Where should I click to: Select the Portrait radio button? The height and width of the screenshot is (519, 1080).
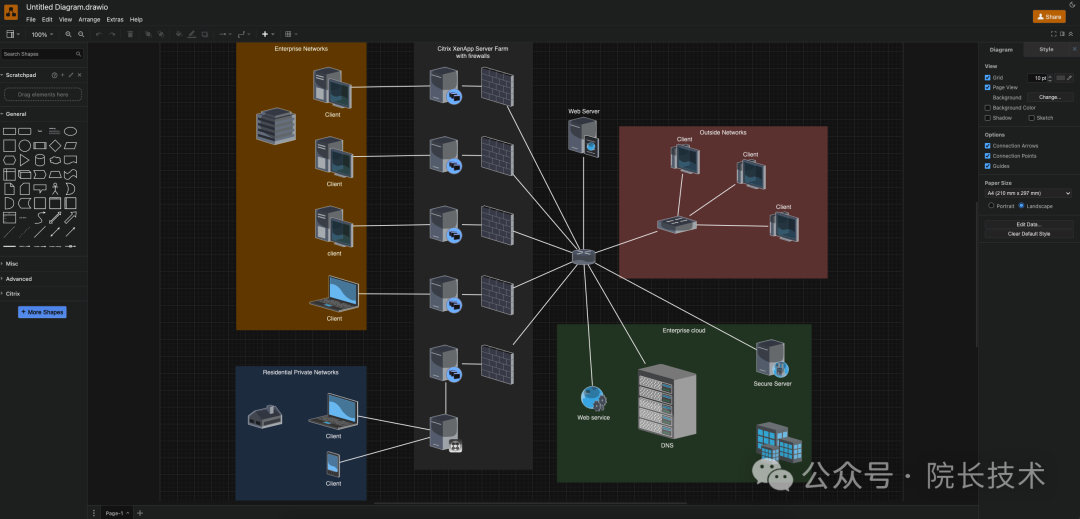click(x=991, y=205)
